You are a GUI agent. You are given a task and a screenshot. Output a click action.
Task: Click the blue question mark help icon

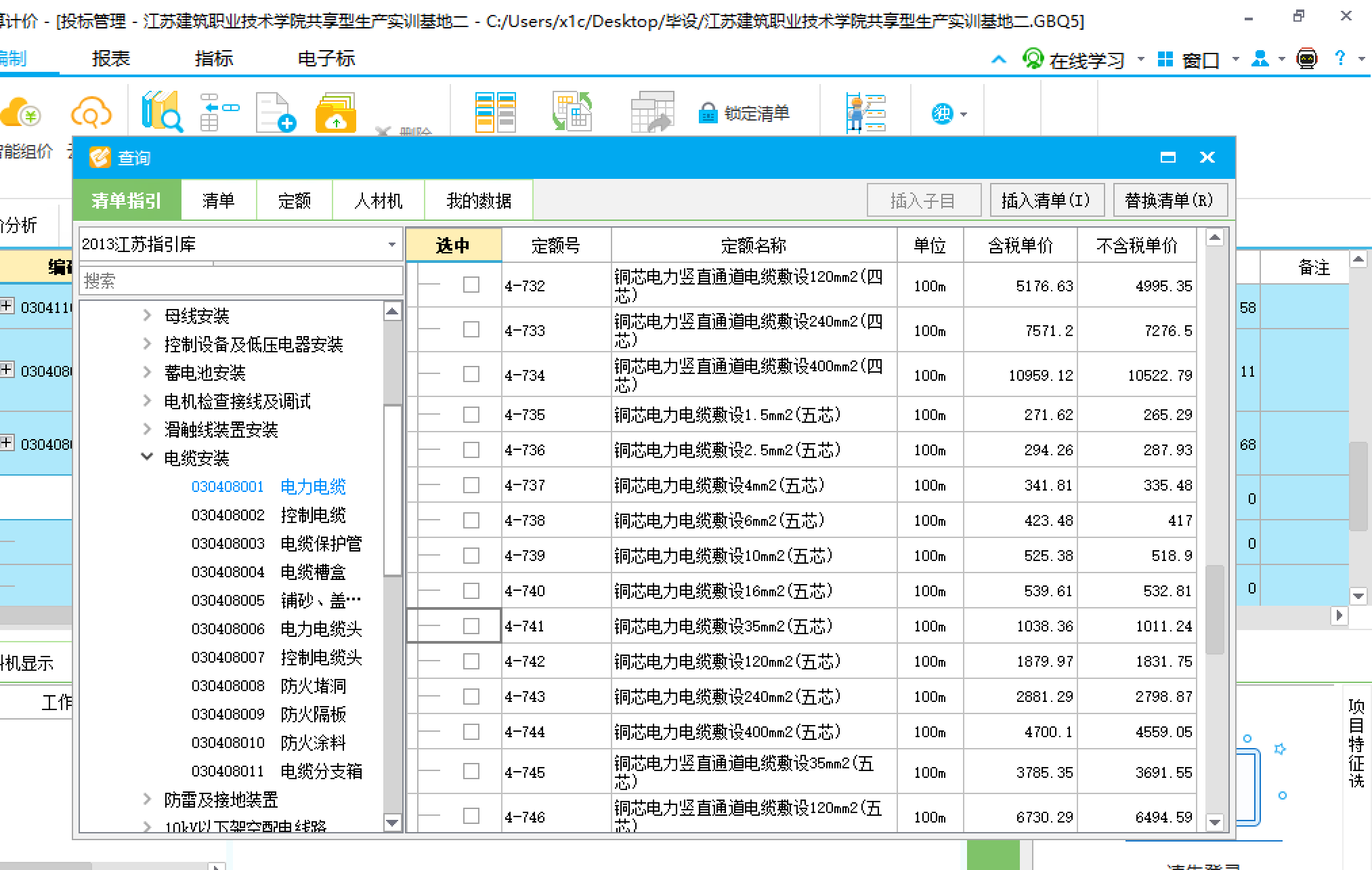click(x=1339, y=58)
